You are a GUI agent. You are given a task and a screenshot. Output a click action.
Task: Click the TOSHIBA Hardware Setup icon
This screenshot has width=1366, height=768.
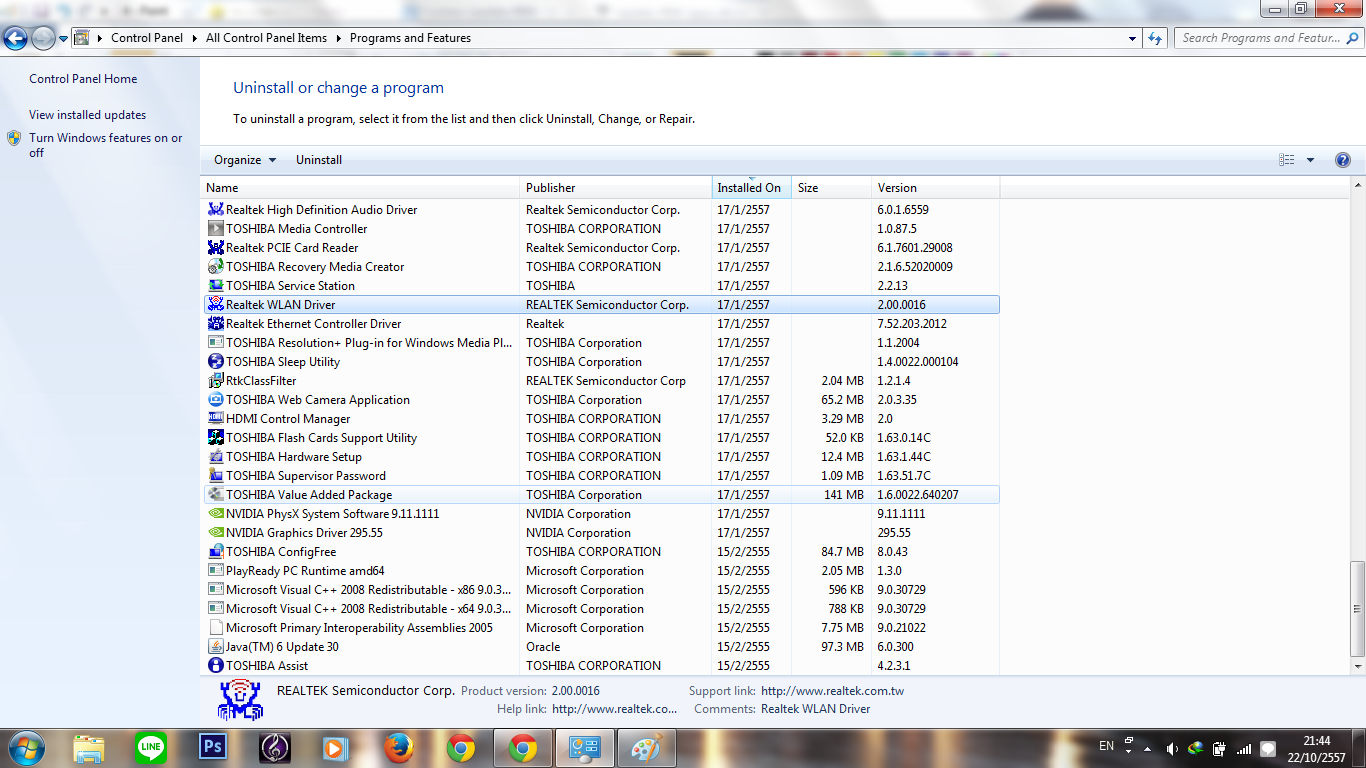click(x=215, y=457)
